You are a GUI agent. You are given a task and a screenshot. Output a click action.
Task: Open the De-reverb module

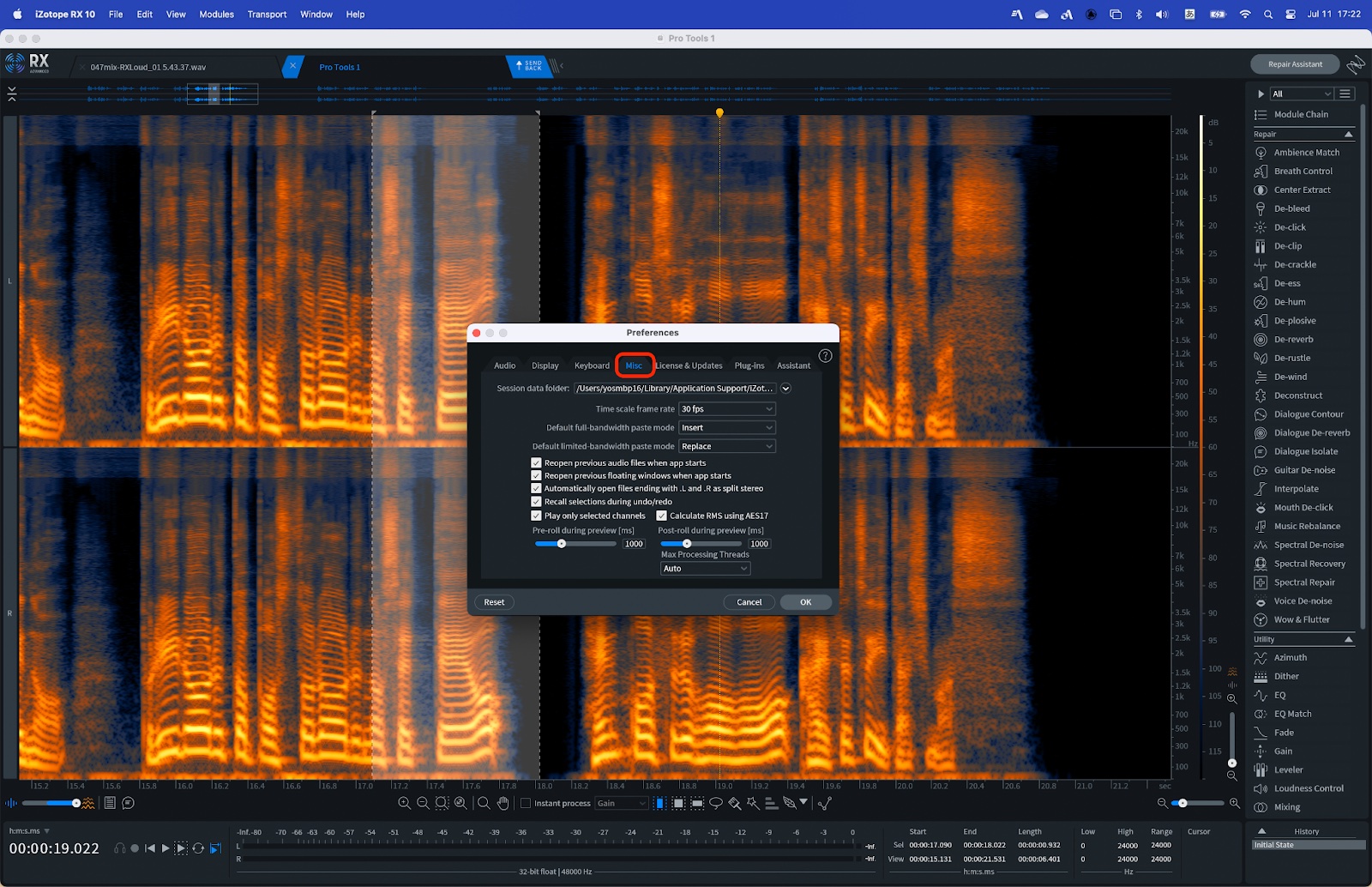[1293, 340]
